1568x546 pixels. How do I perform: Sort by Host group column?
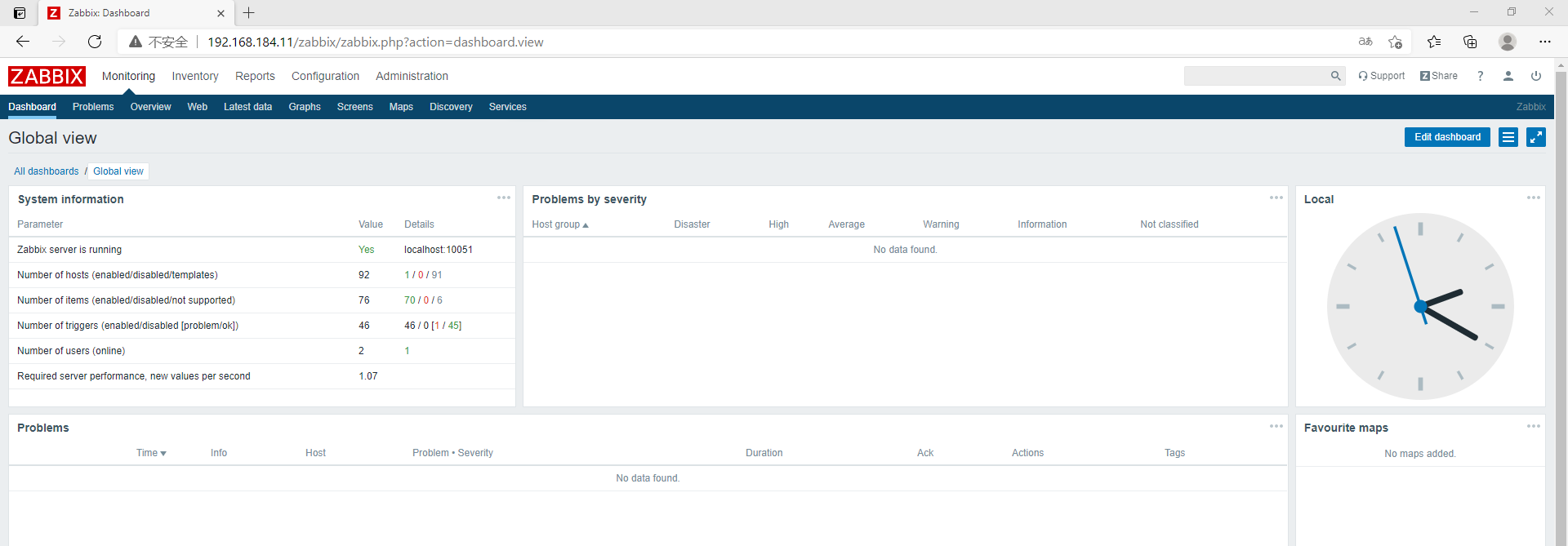560,224
